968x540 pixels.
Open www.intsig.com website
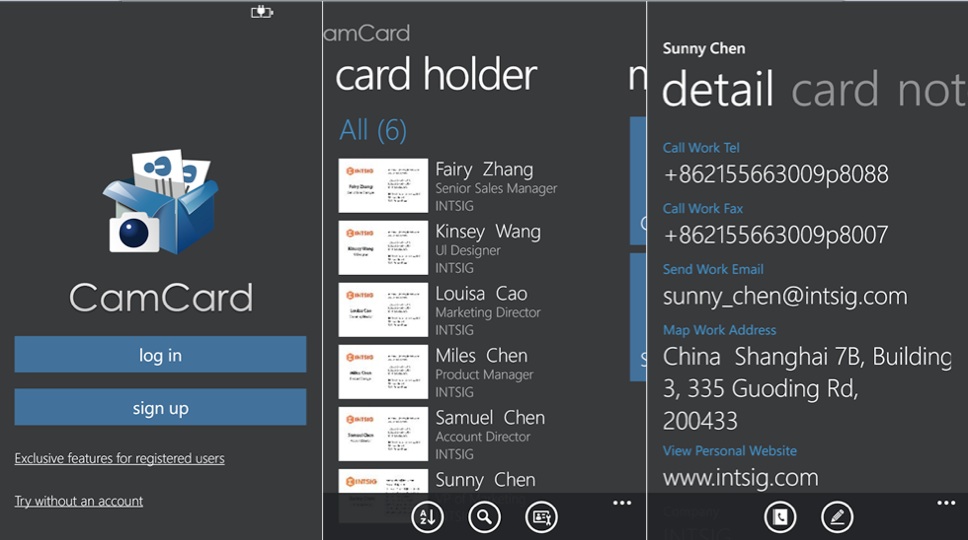[x=740, y=478]
